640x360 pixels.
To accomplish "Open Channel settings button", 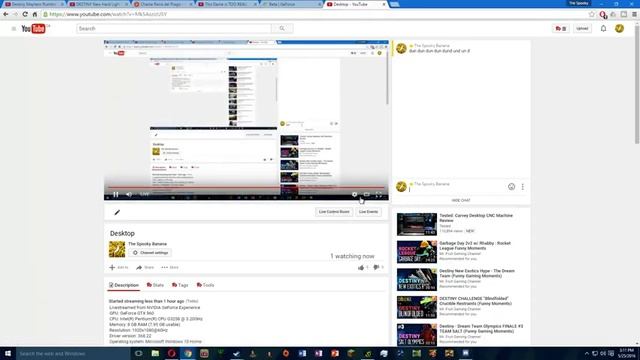I will 151,253.
